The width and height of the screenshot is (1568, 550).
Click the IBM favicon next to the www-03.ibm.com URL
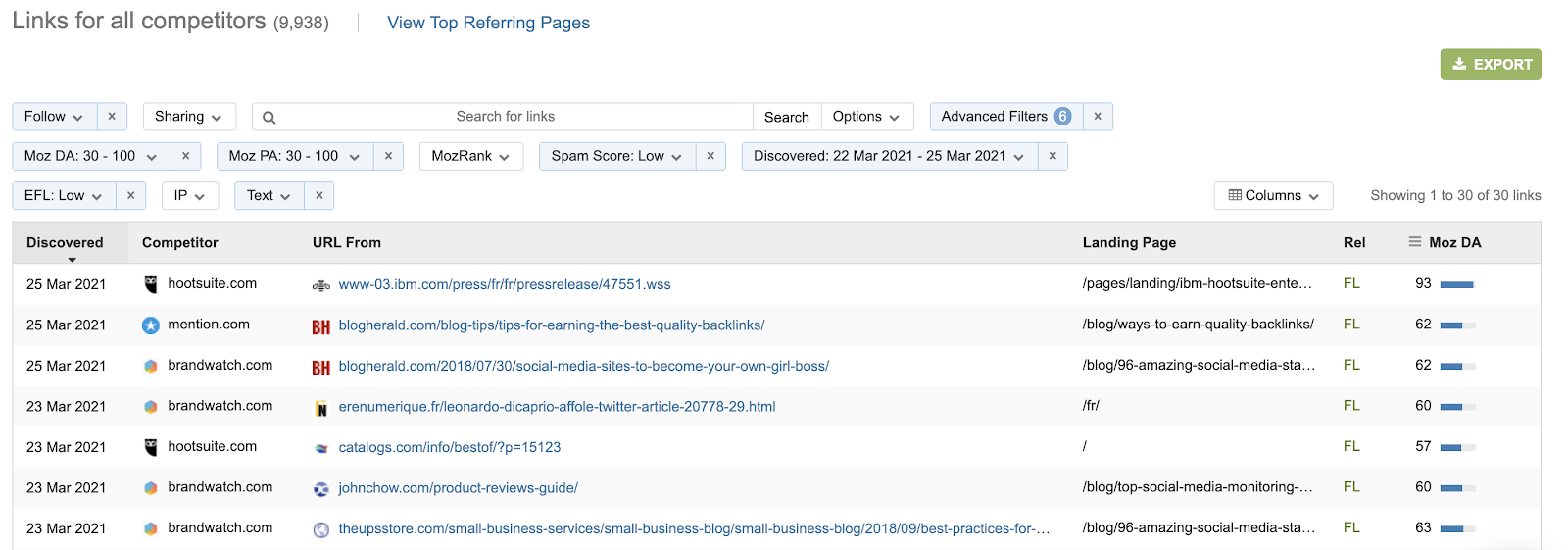pos(321,286)
